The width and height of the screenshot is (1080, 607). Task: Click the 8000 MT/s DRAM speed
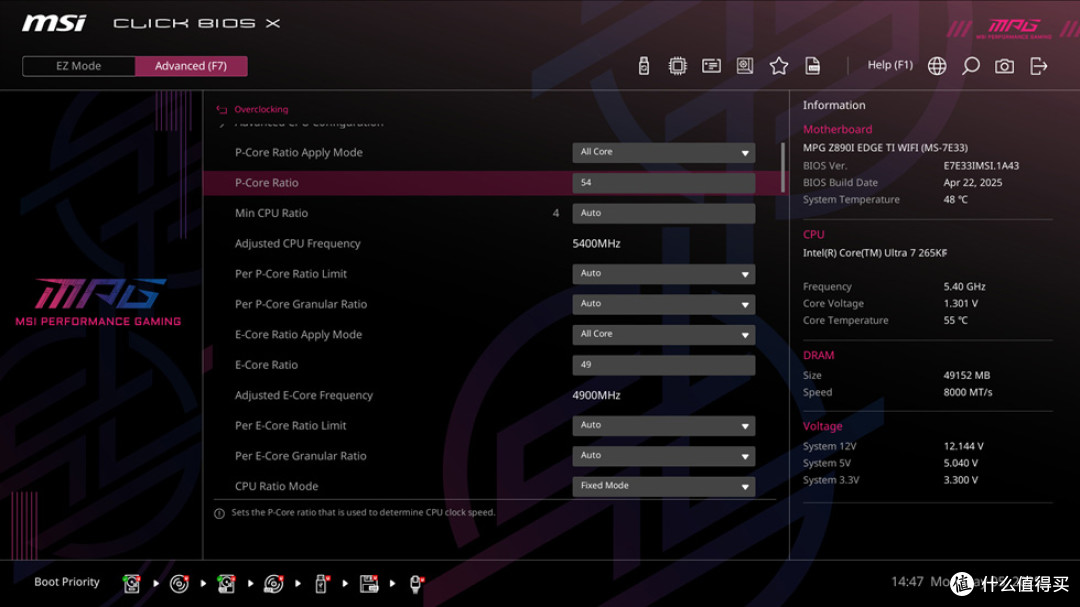pos(968,392)
